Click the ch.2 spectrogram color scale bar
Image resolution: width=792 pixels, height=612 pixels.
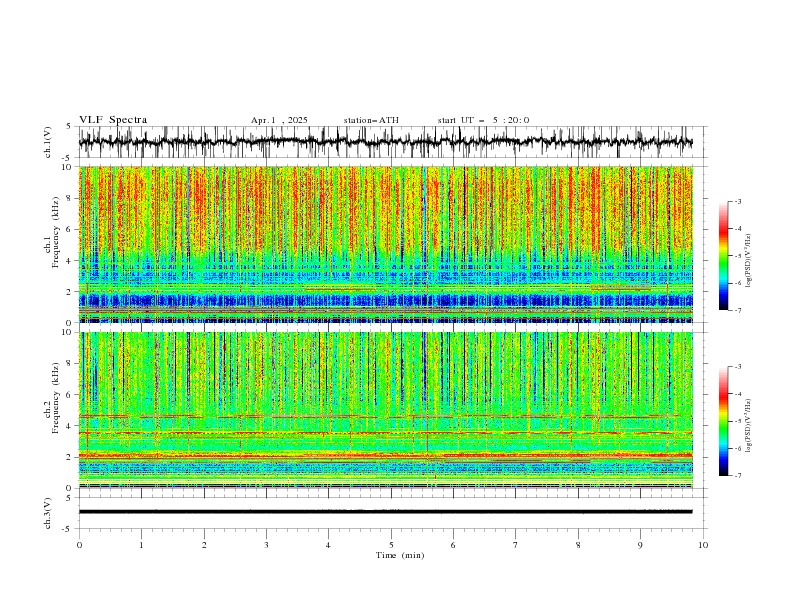pos(724,421)
